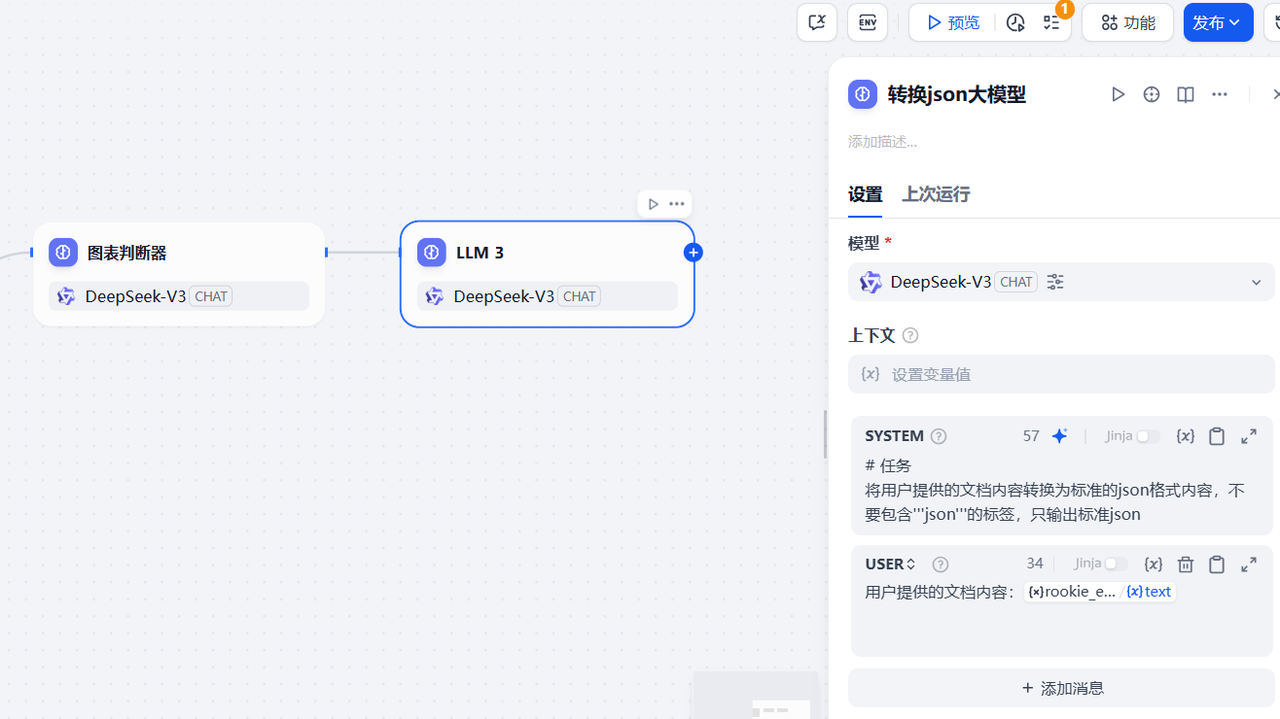
Task: Insert variable via {x} icon in SYSTEM
Action: coord(1185,436)
